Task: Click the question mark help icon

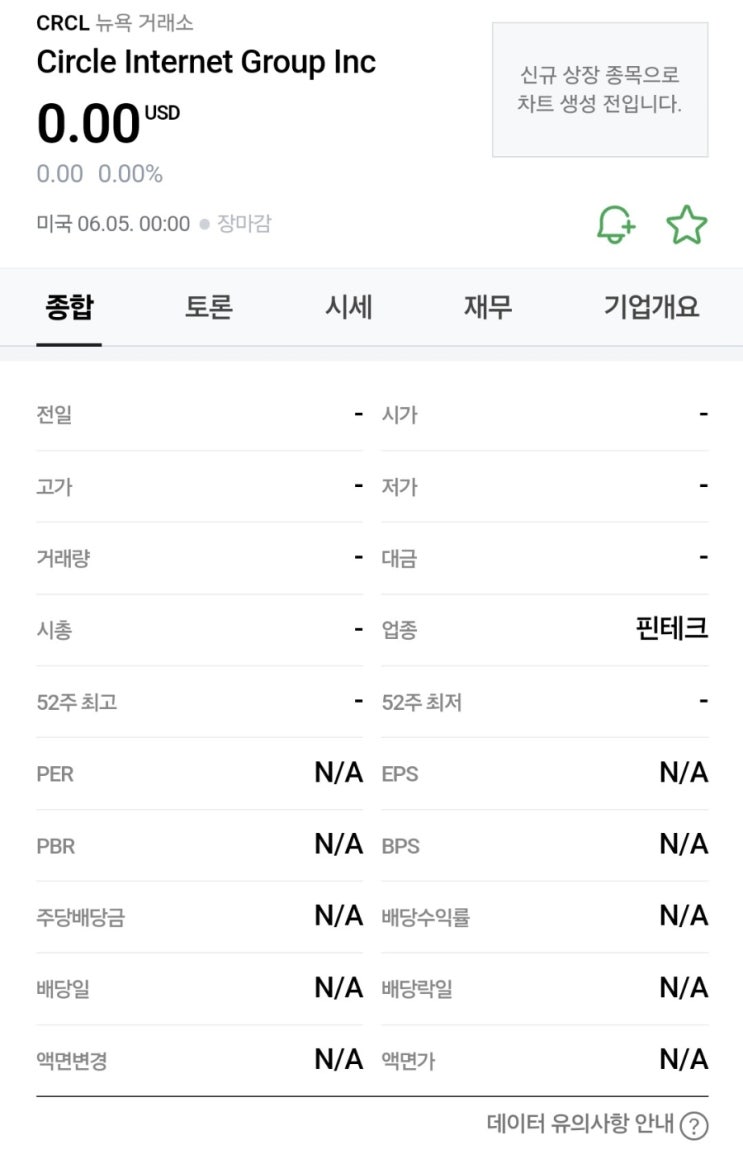Action: pos(693,1126)
